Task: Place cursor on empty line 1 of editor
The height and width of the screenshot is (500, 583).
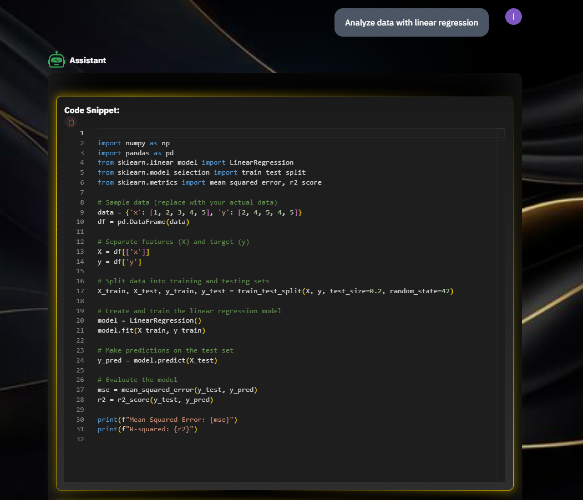Action: click(297, 133)
